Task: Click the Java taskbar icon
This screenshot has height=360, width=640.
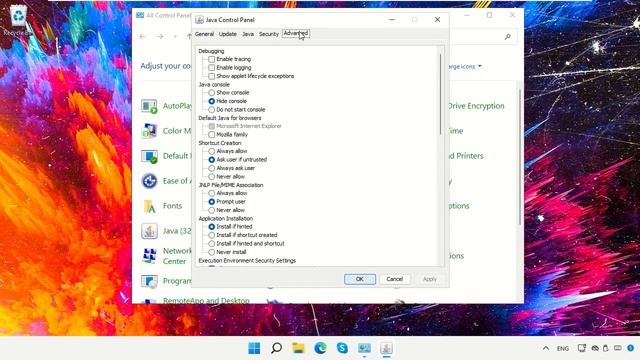Action: [386, 348]
